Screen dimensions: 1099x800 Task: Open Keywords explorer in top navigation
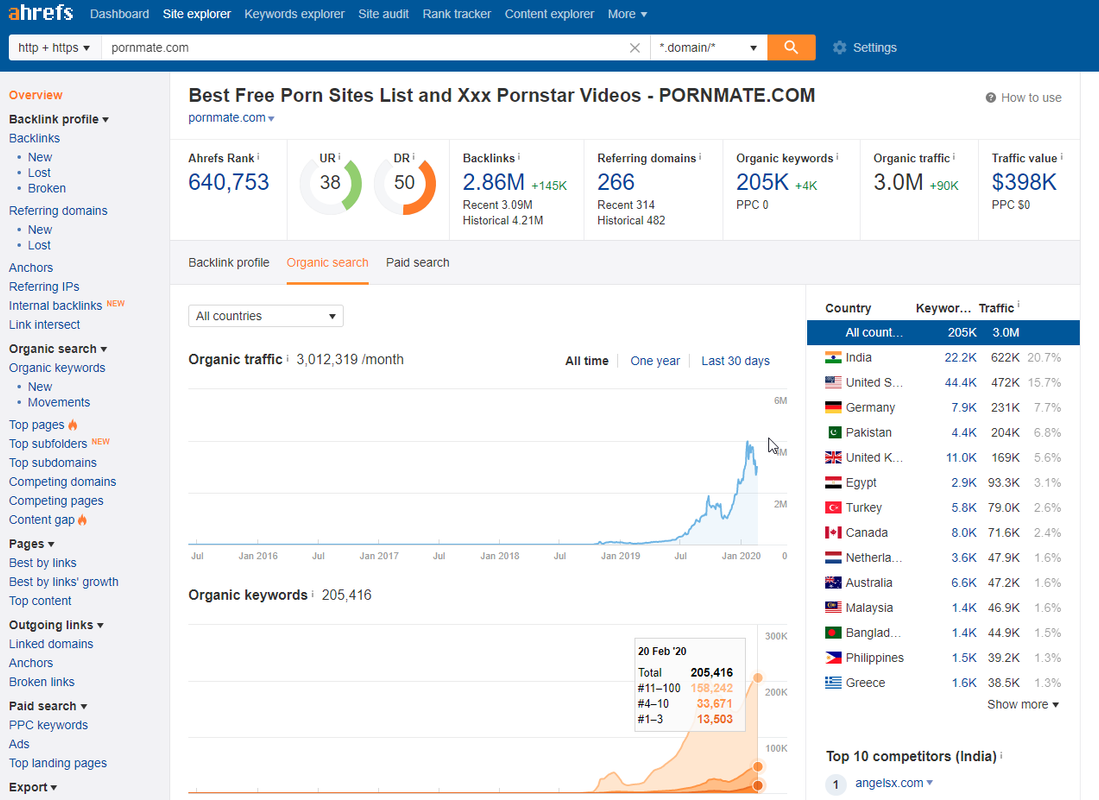294,14
